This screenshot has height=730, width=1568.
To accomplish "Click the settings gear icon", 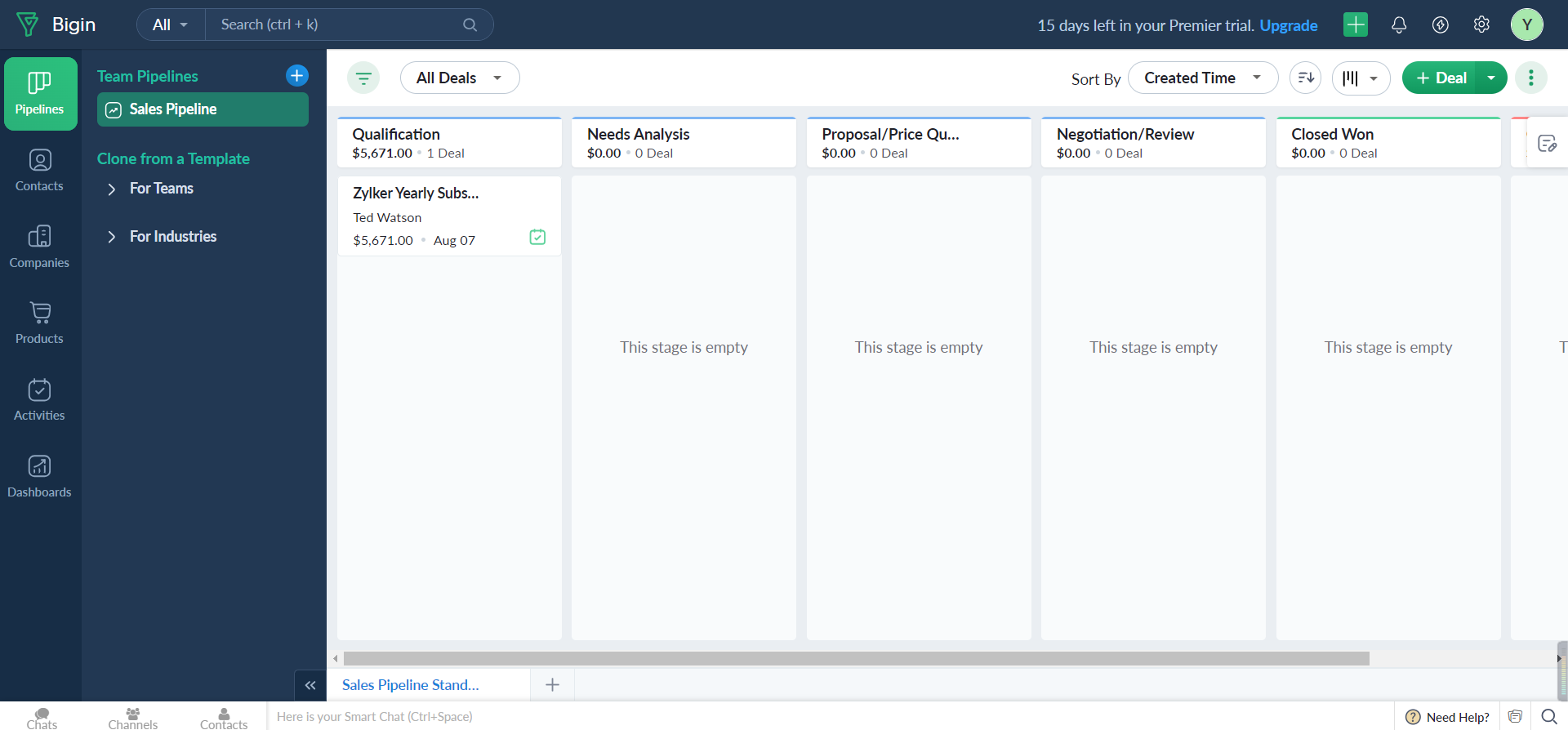I will point(1481,25).
